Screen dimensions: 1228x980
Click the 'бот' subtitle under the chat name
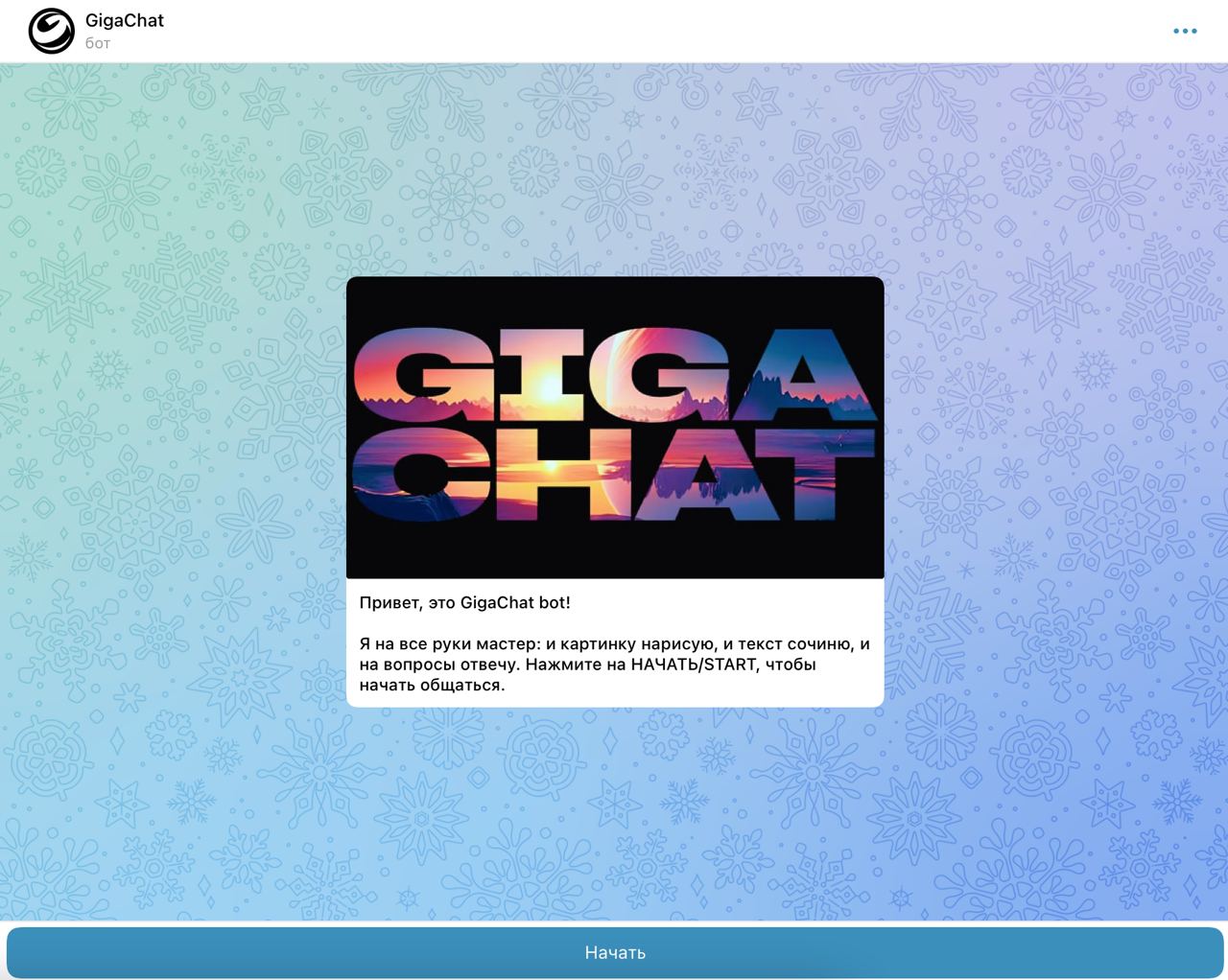pos(98,44)
